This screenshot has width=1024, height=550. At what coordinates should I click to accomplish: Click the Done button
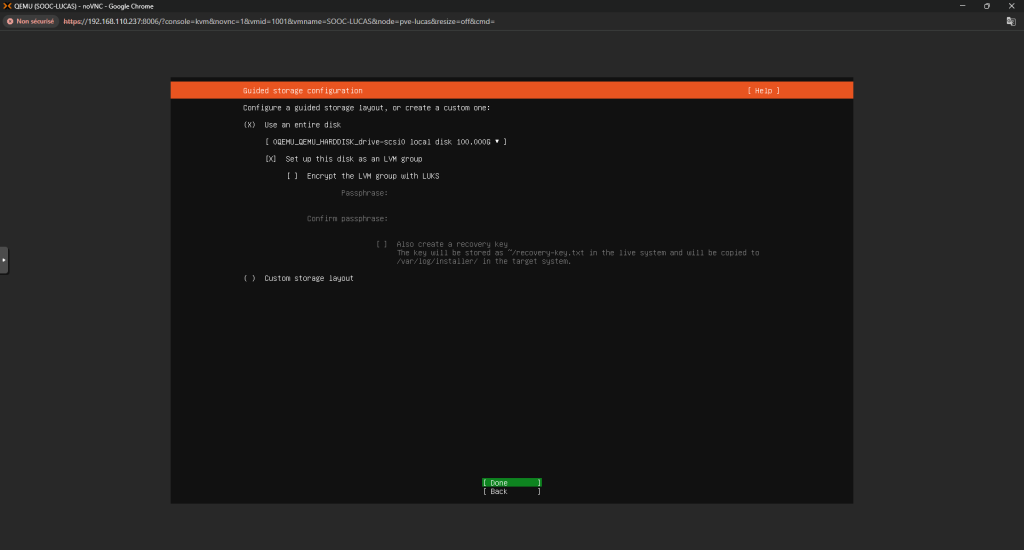click(511, 482)
